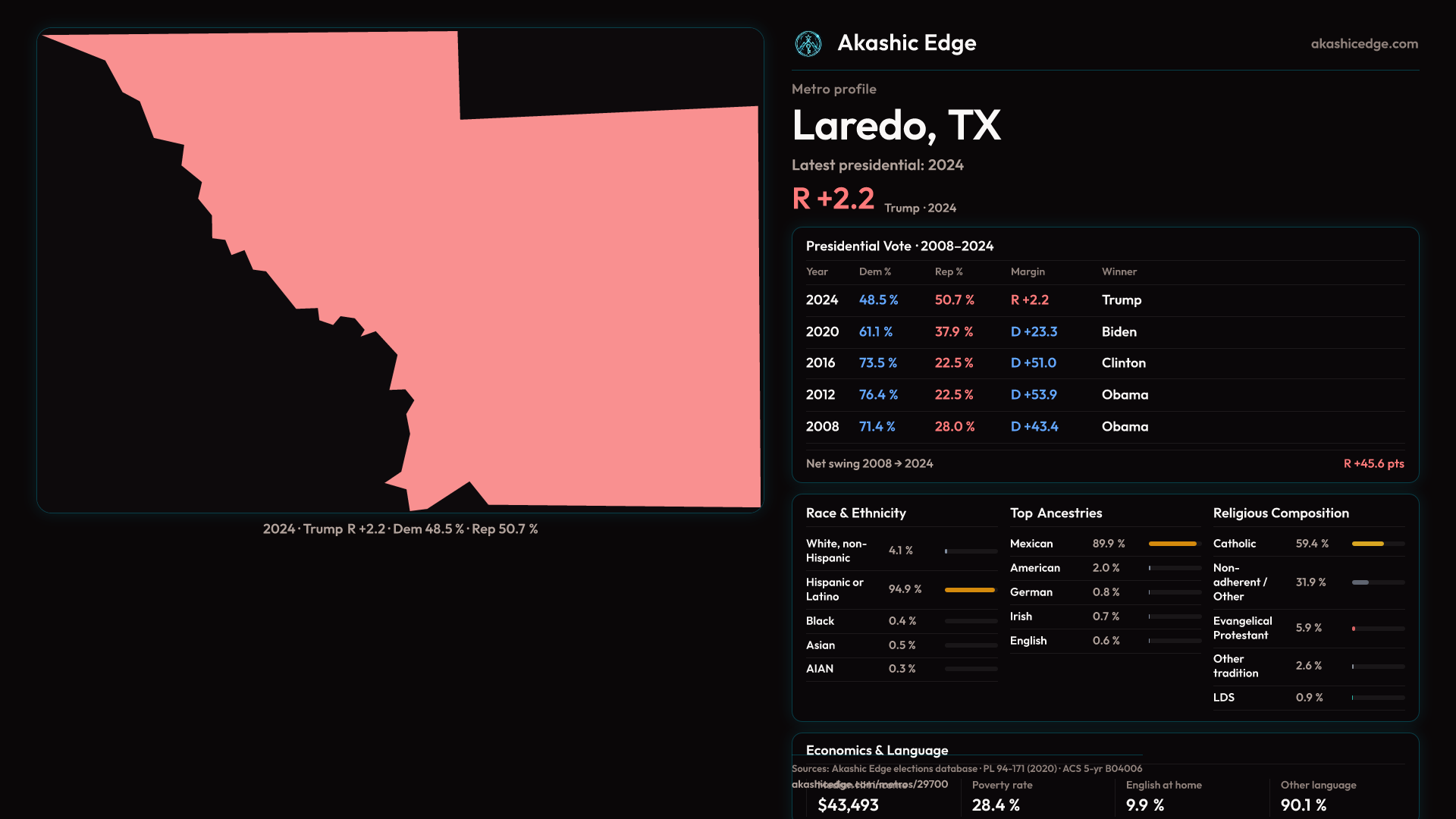Click the Poverty rate 28.4 % stat

tap(996, 805)
